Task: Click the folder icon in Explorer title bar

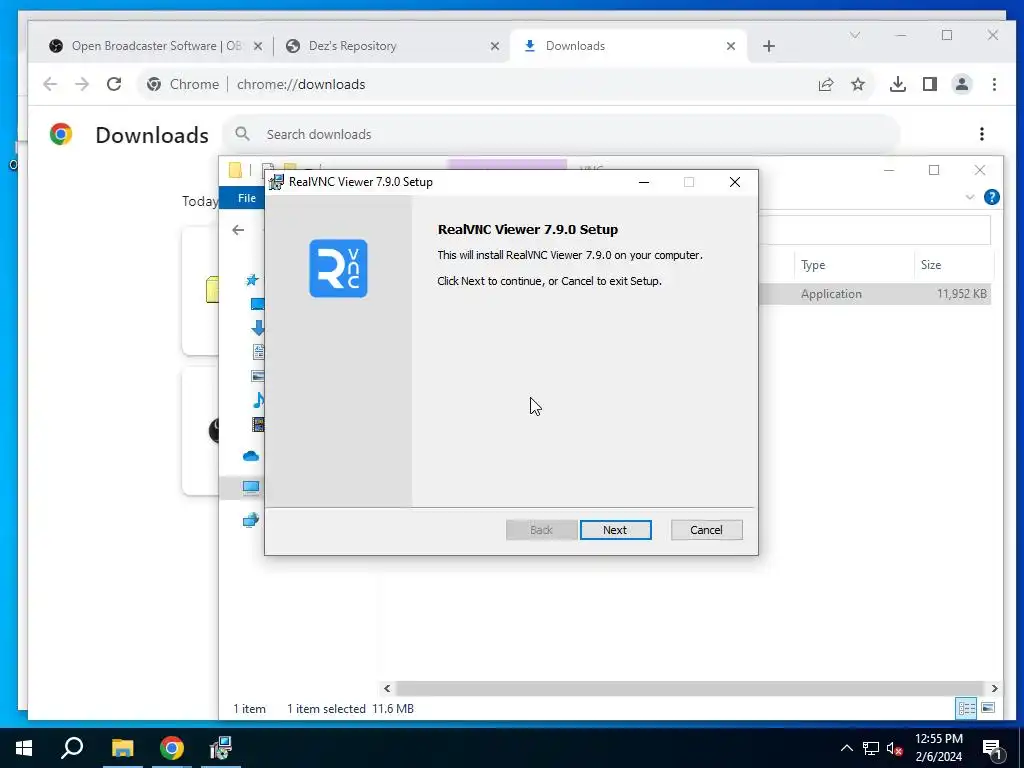Action: click(x=236, y=170)
